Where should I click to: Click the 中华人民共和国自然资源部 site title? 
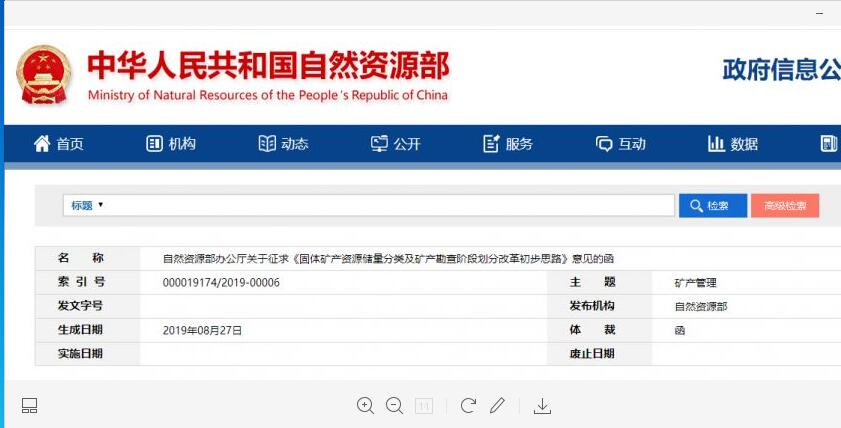point(269,66)
